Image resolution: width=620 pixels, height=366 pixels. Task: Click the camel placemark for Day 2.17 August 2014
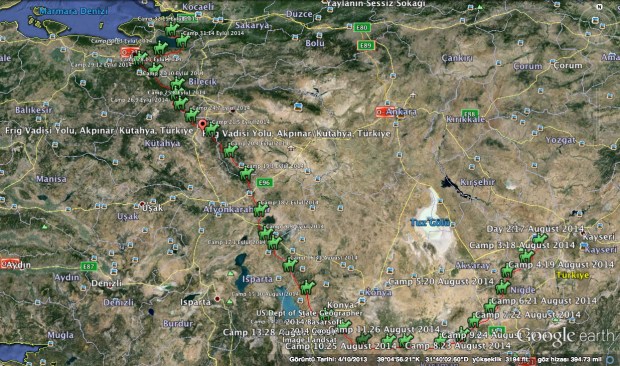click(x=540, y=238)
